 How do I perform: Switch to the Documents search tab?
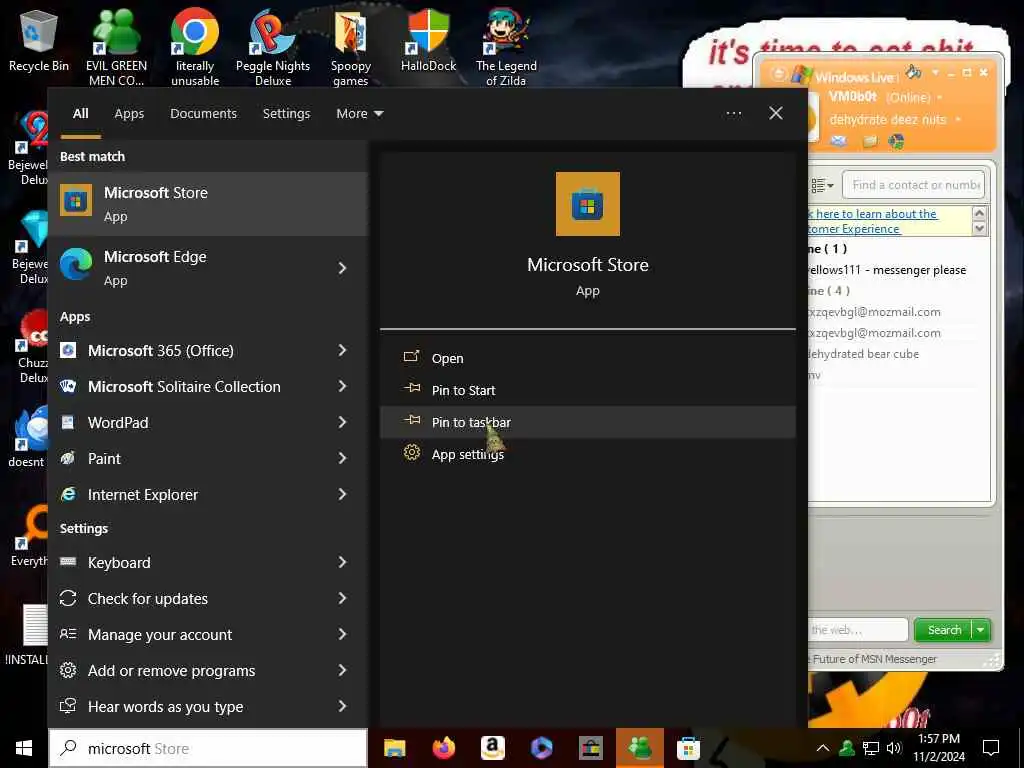(x=203, y=114)
